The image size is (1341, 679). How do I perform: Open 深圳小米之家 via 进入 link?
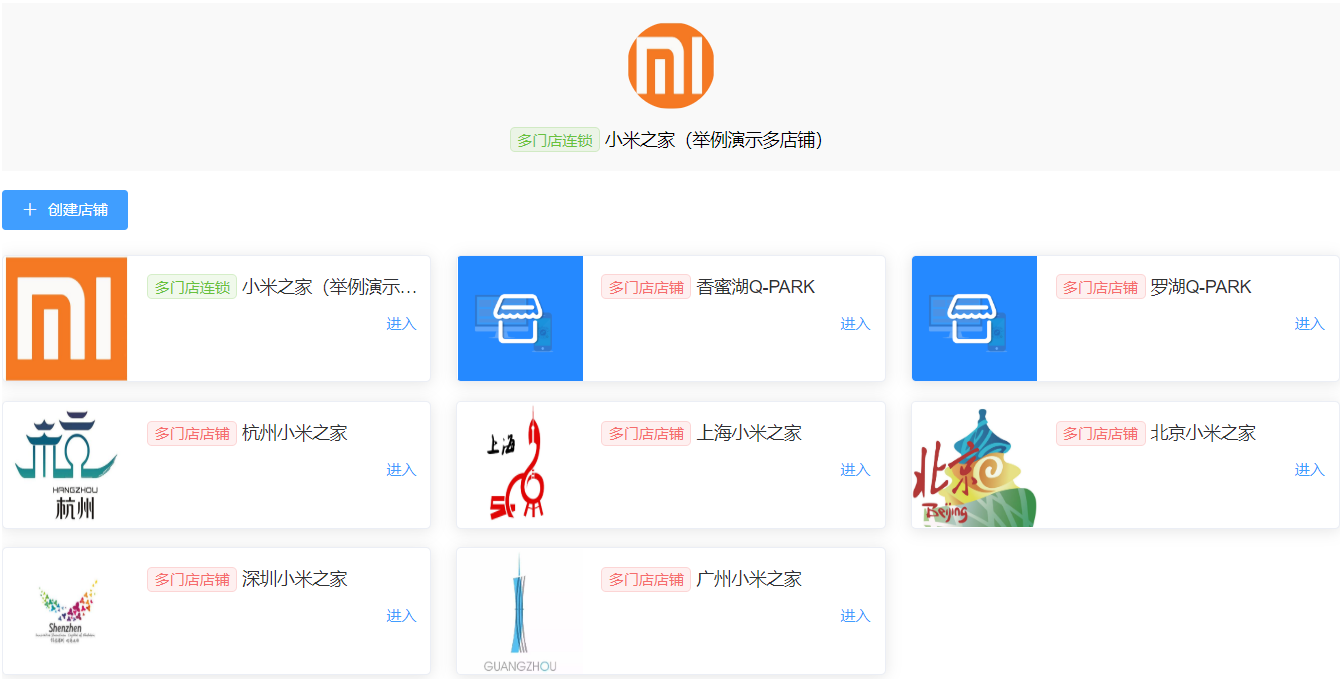401,616
